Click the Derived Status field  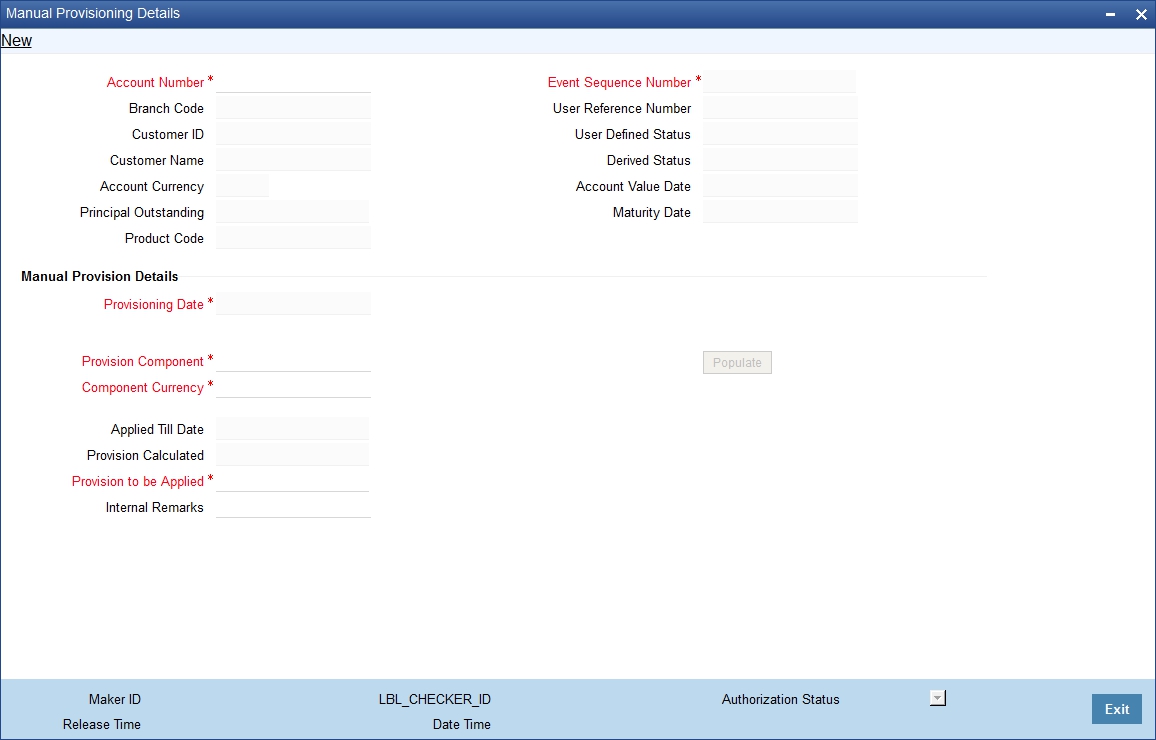(780, 159)
